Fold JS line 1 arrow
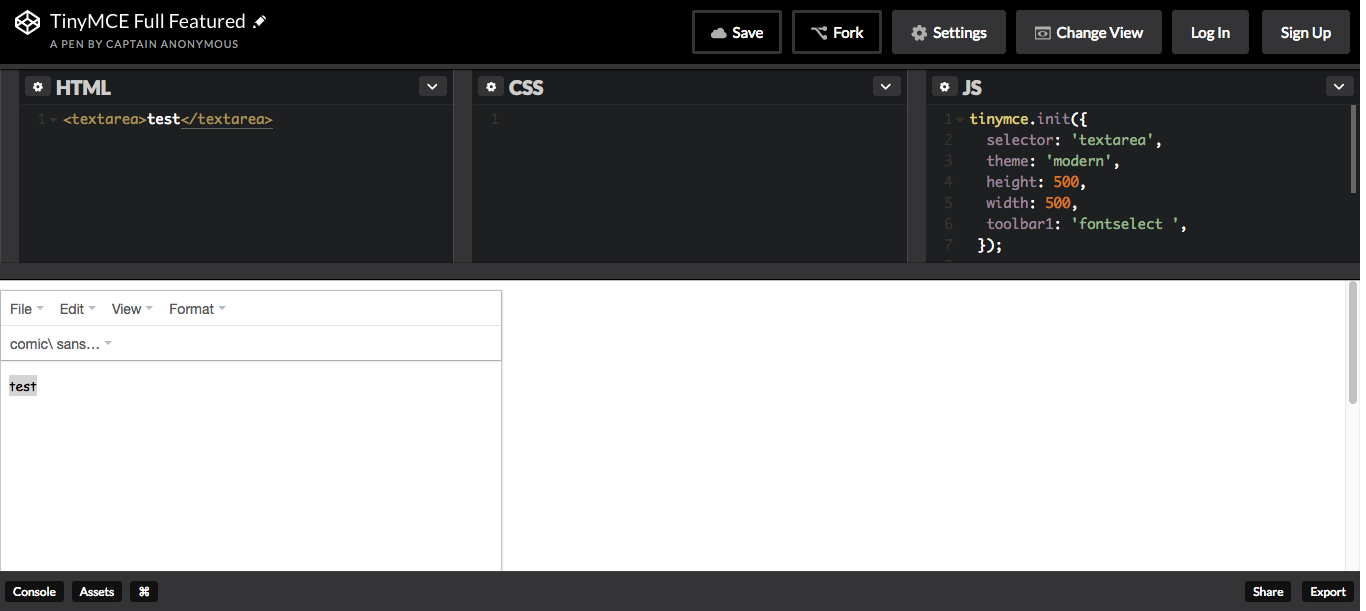This screenshot has height=611, width=1366. point(960,120)
